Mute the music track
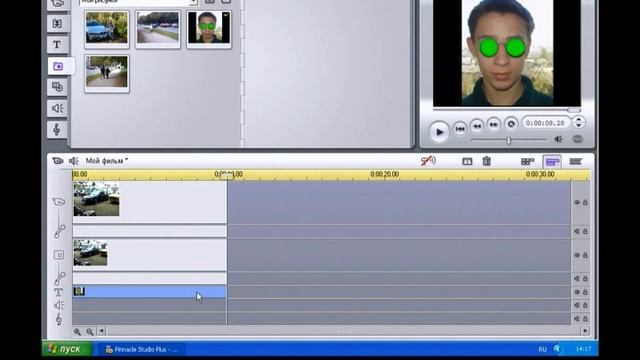Image resolution: width=640 pixels, height=360 pixels. pyautogui.click(x=577, y=319)
